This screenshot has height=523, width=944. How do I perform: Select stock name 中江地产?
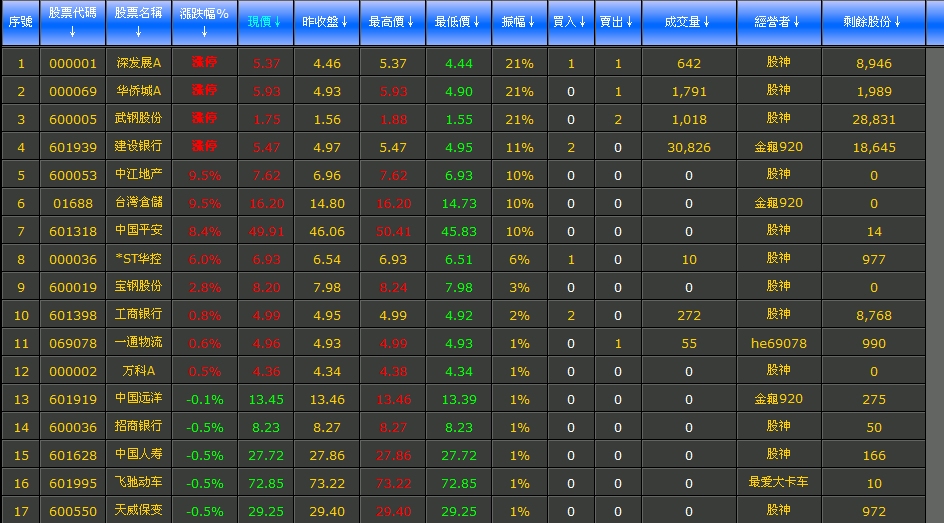tap(138, 175)
